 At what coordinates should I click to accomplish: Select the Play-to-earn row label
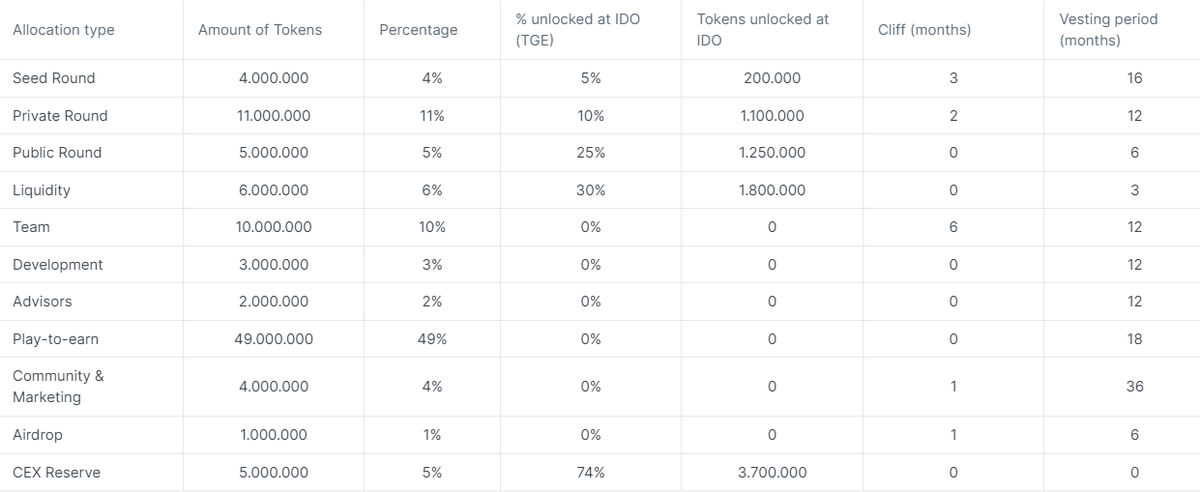(x=55, y=339)
